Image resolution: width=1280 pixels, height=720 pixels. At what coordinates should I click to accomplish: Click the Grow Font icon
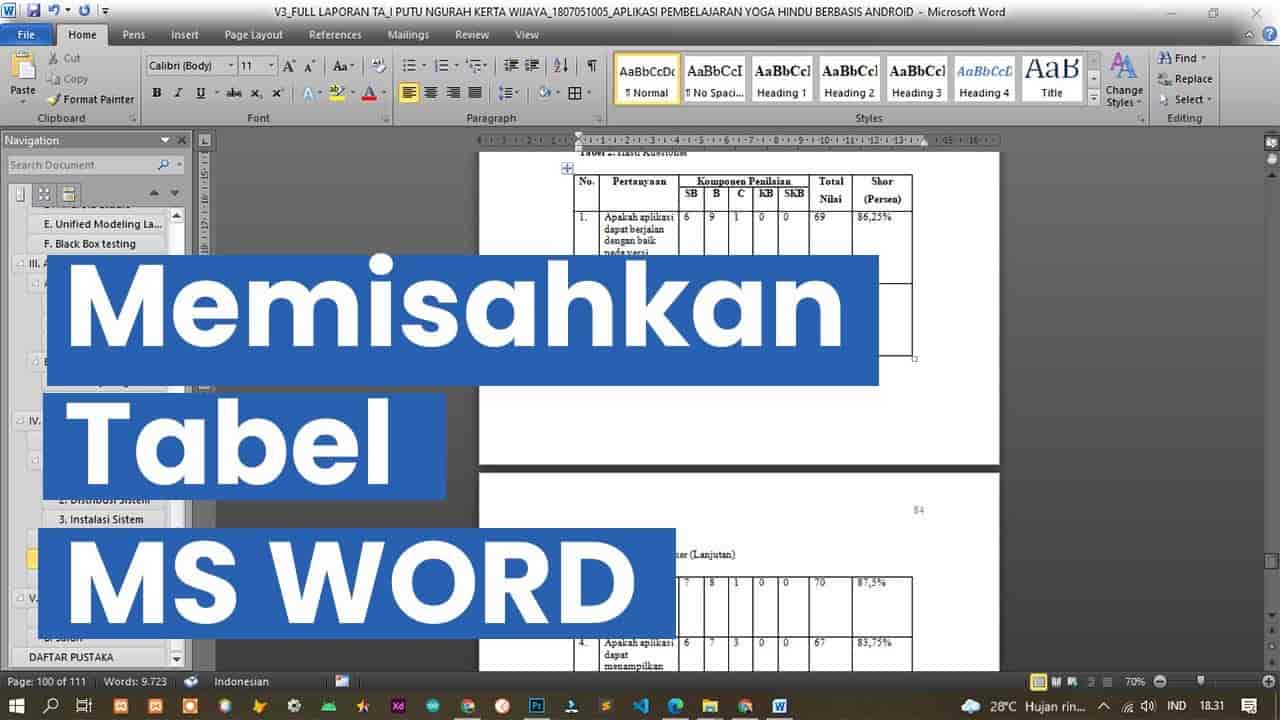point(289,66)
